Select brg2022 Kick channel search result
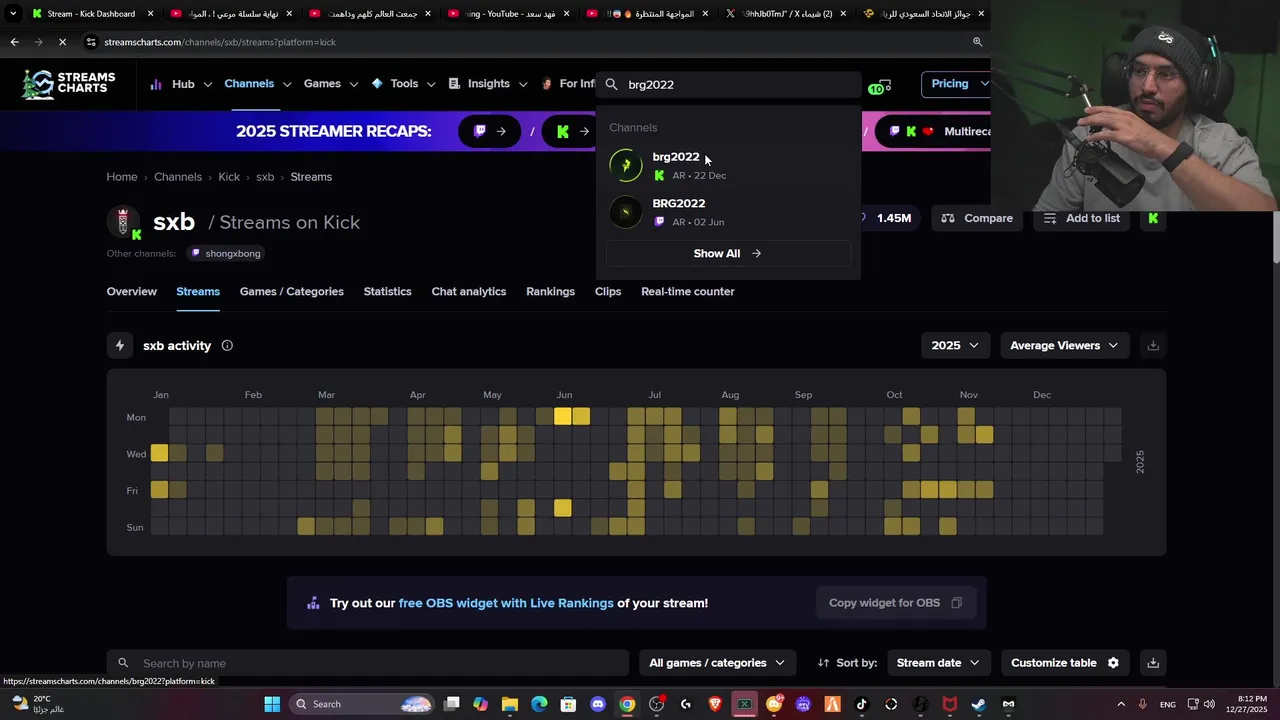Viewport: 1280px width, 720px height. tap(728, 166)
